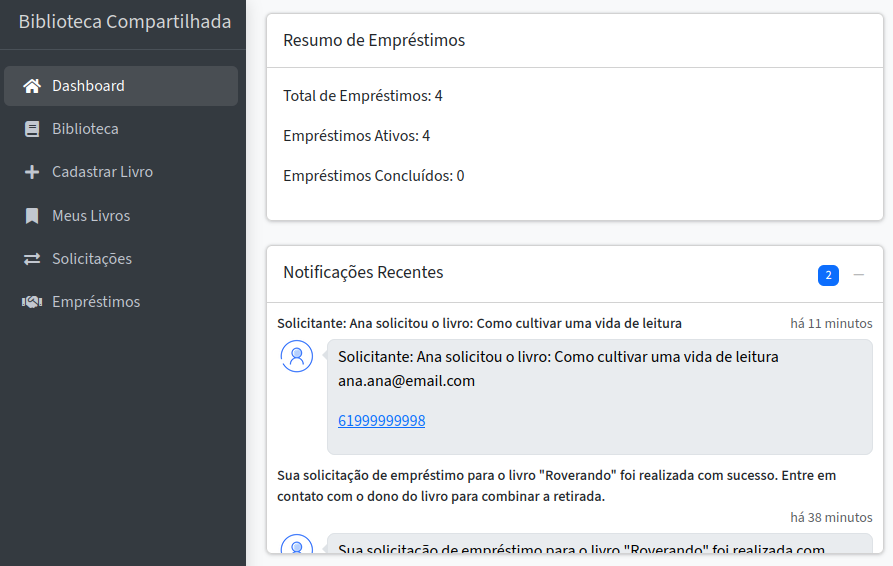Go to Cadastrar Livro page
The width and height of the screenshot is (893, 566).
121,172
